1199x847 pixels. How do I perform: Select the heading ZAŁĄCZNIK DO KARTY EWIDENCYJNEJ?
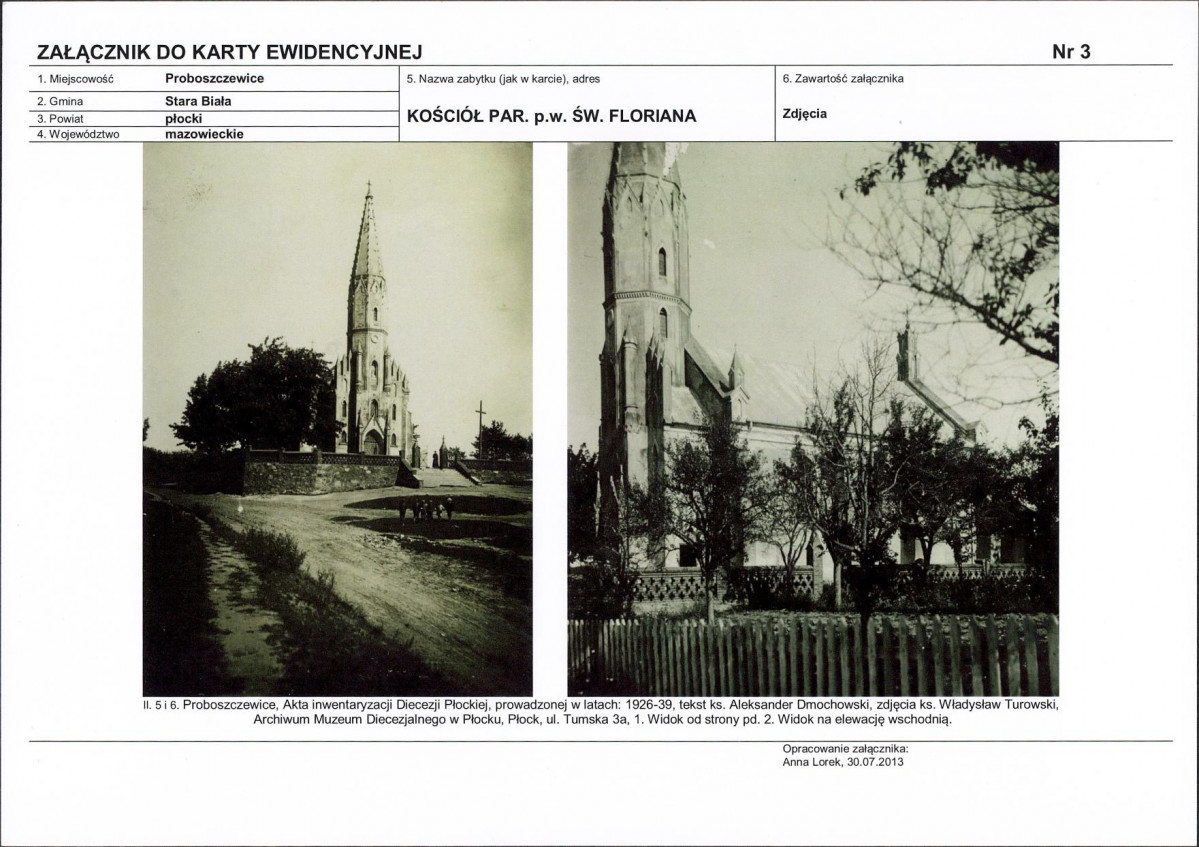point(229,52)
